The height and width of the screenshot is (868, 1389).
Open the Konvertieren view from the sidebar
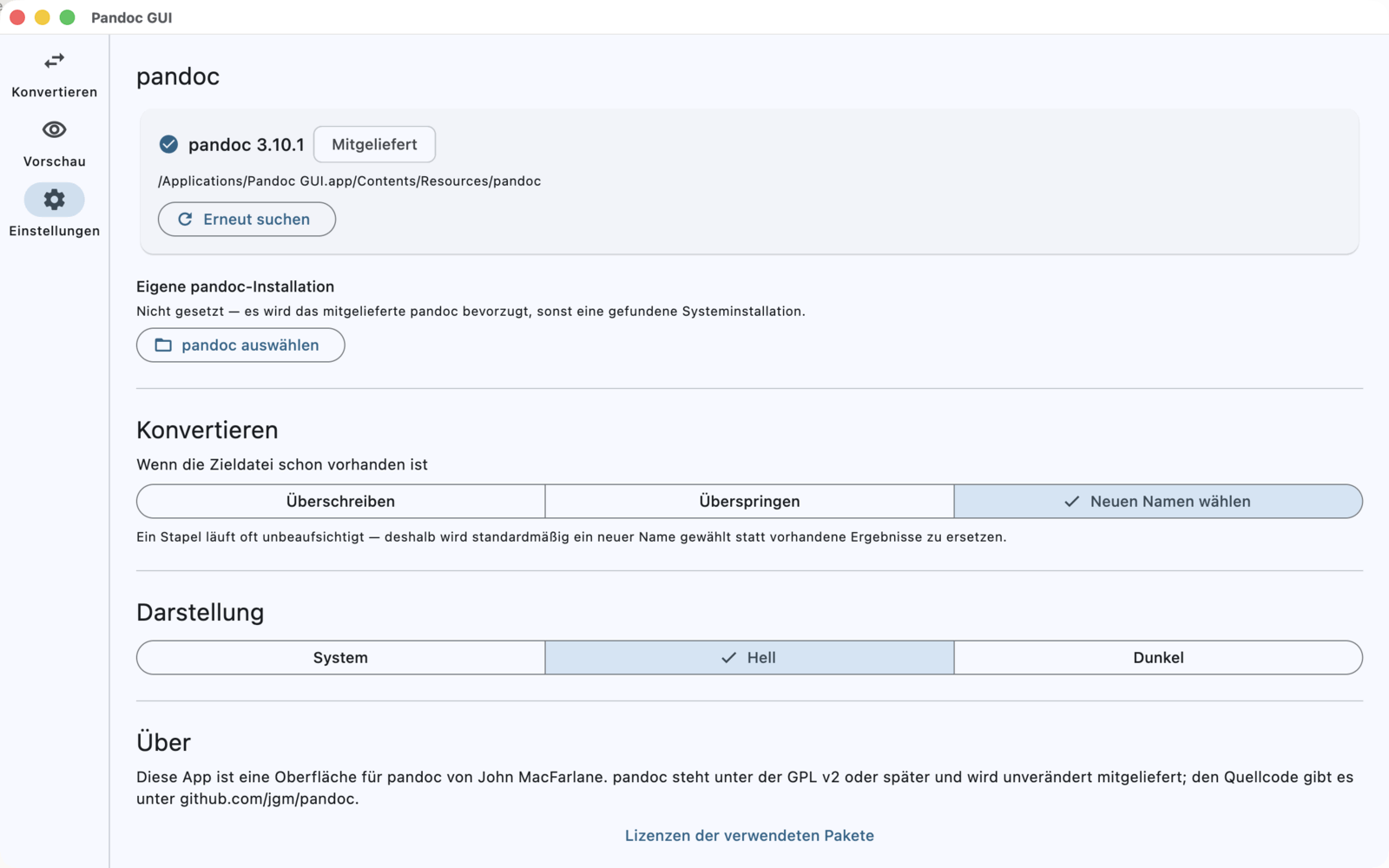(x=54, y=75)
